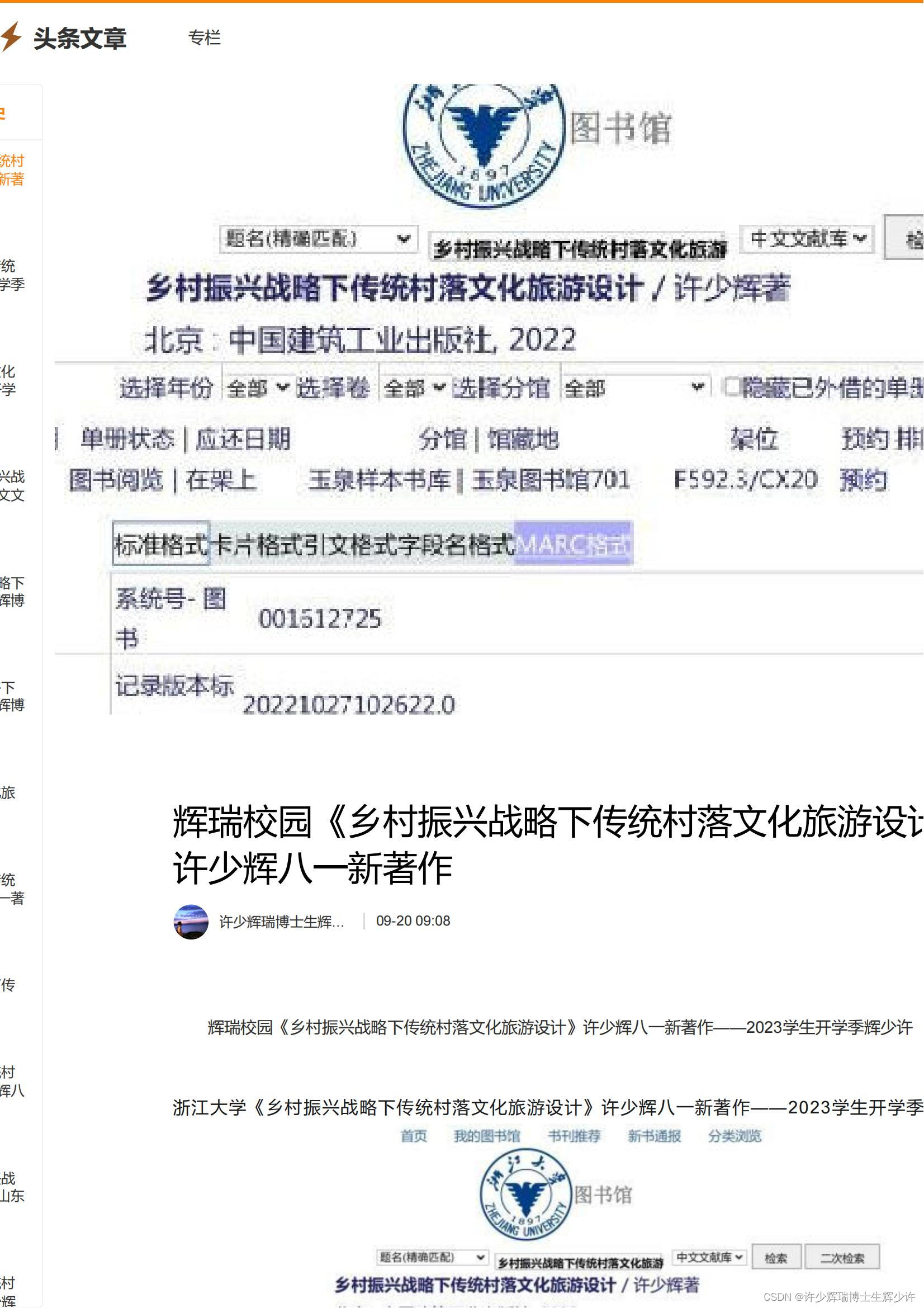Expand the 选择年份 全部 dropdown
Viewport: 924px width, 1308px height.
pos(258,388)
